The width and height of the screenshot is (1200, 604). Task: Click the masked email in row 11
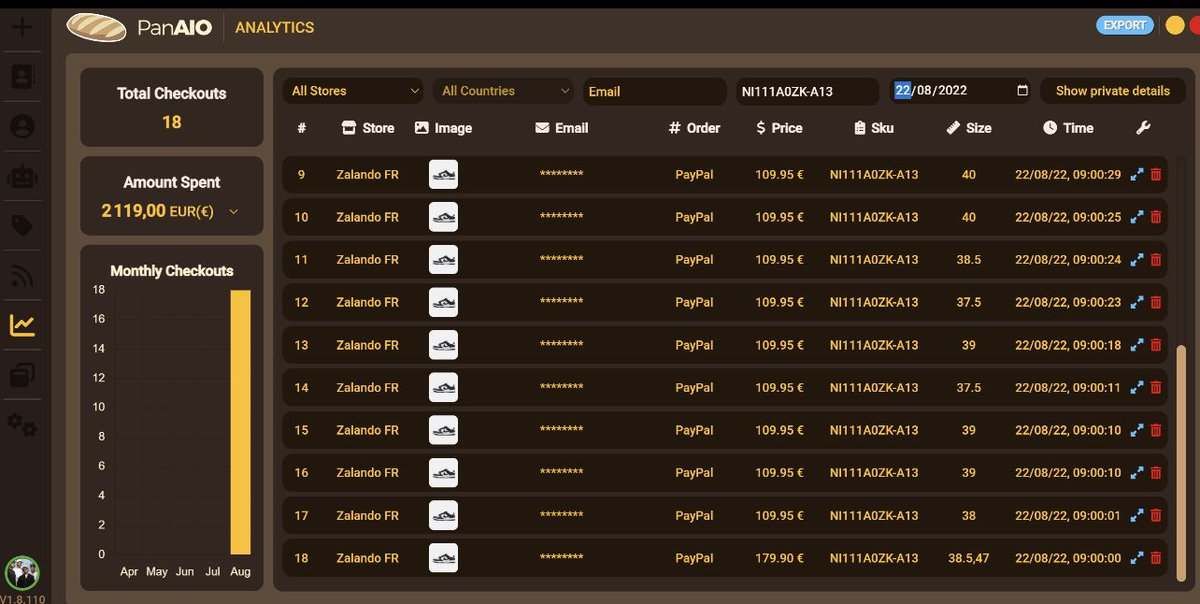point(561,260)
